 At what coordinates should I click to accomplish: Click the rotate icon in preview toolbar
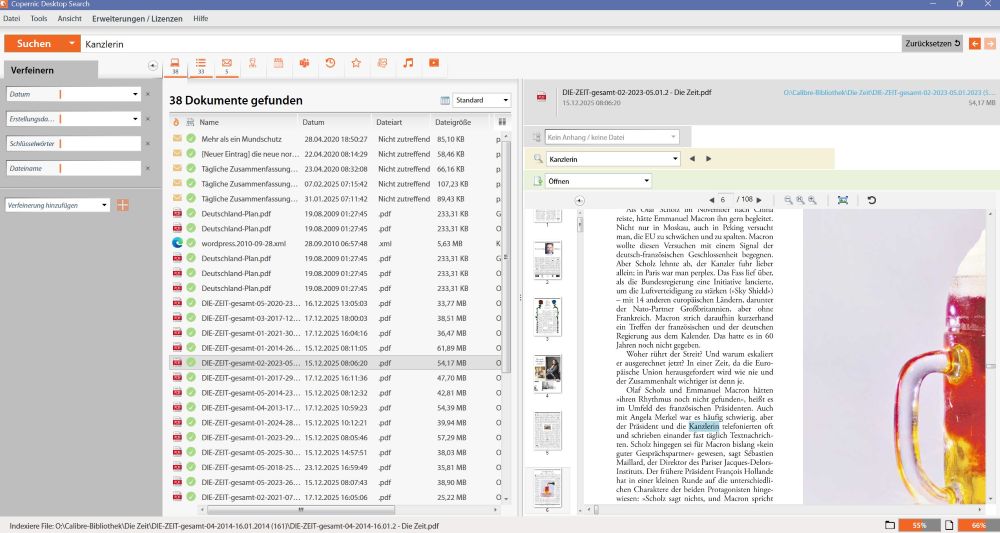tap(872, 200)
